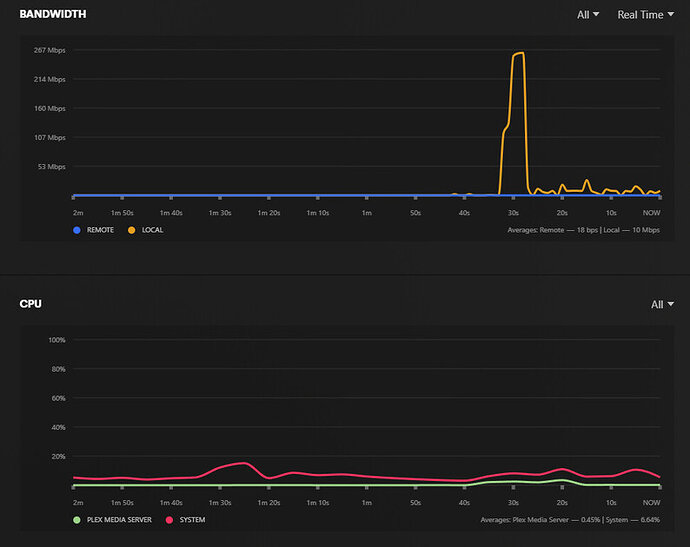Image resolution: width=690 pixels, height=547 pixels.
Task: Click the 1m marker on CPU timeline
Action: pyautogui.click(x=367, y=503)
